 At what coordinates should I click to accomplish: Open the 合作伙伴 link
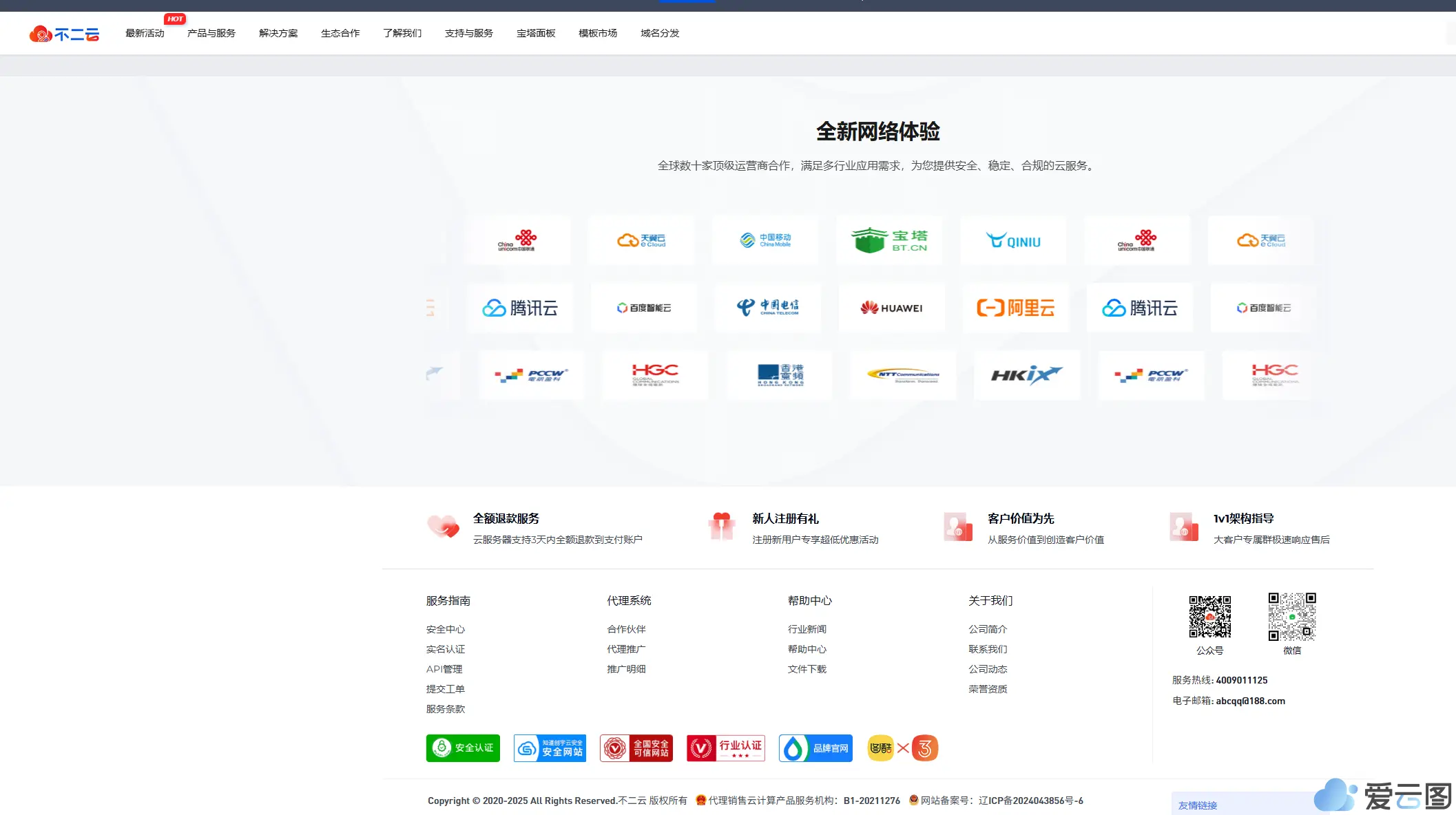[x=627, y=629]
